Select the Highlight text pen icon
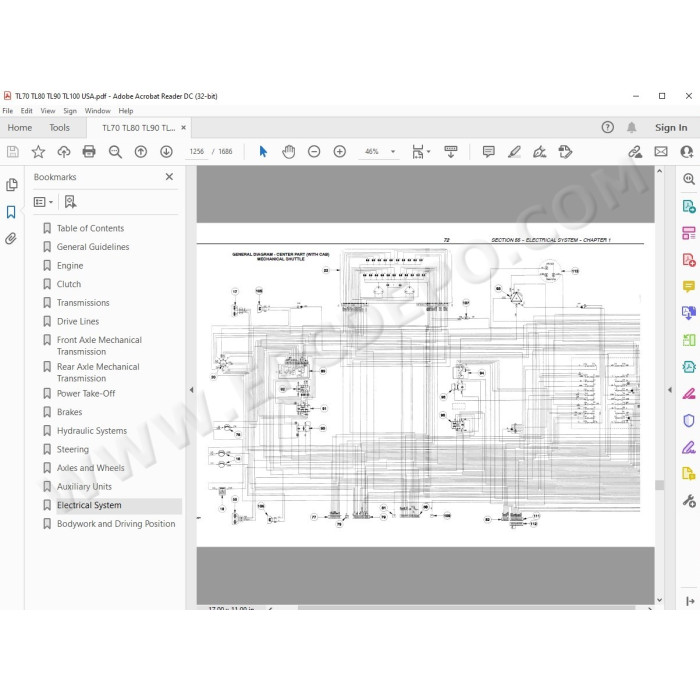This screenshot has height=700, width=700. coord(514,152)
